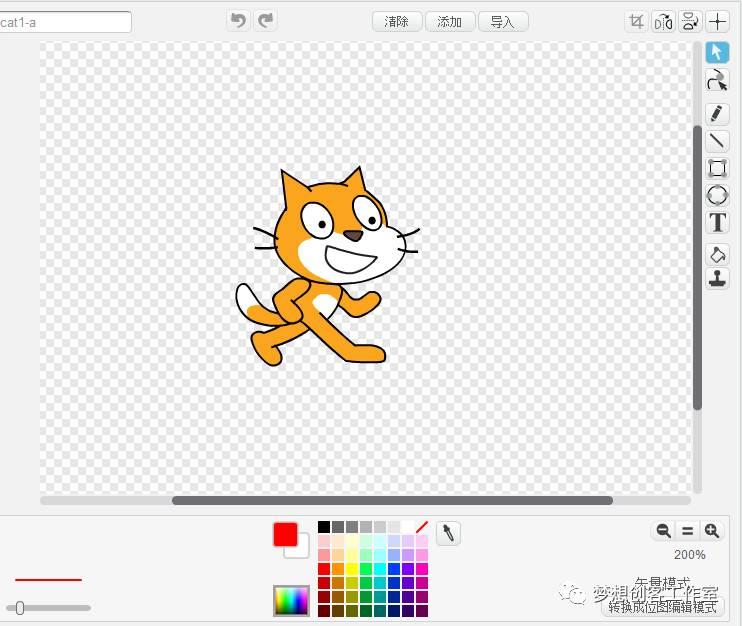Adjust the line width slider
The image size is (742, 626).
[19, 608]
